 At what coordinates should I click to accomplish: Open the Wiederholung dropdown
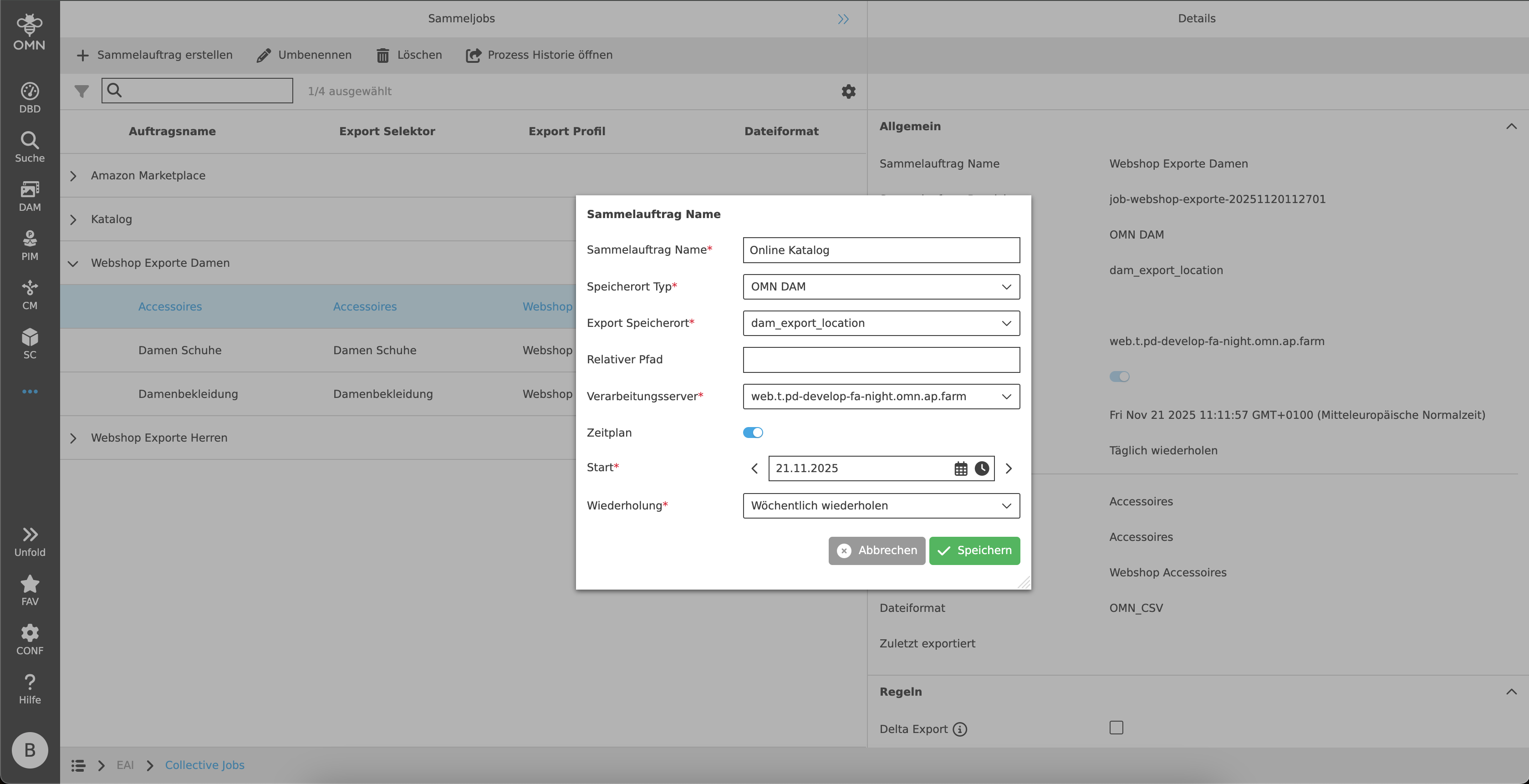coord(881,506)
